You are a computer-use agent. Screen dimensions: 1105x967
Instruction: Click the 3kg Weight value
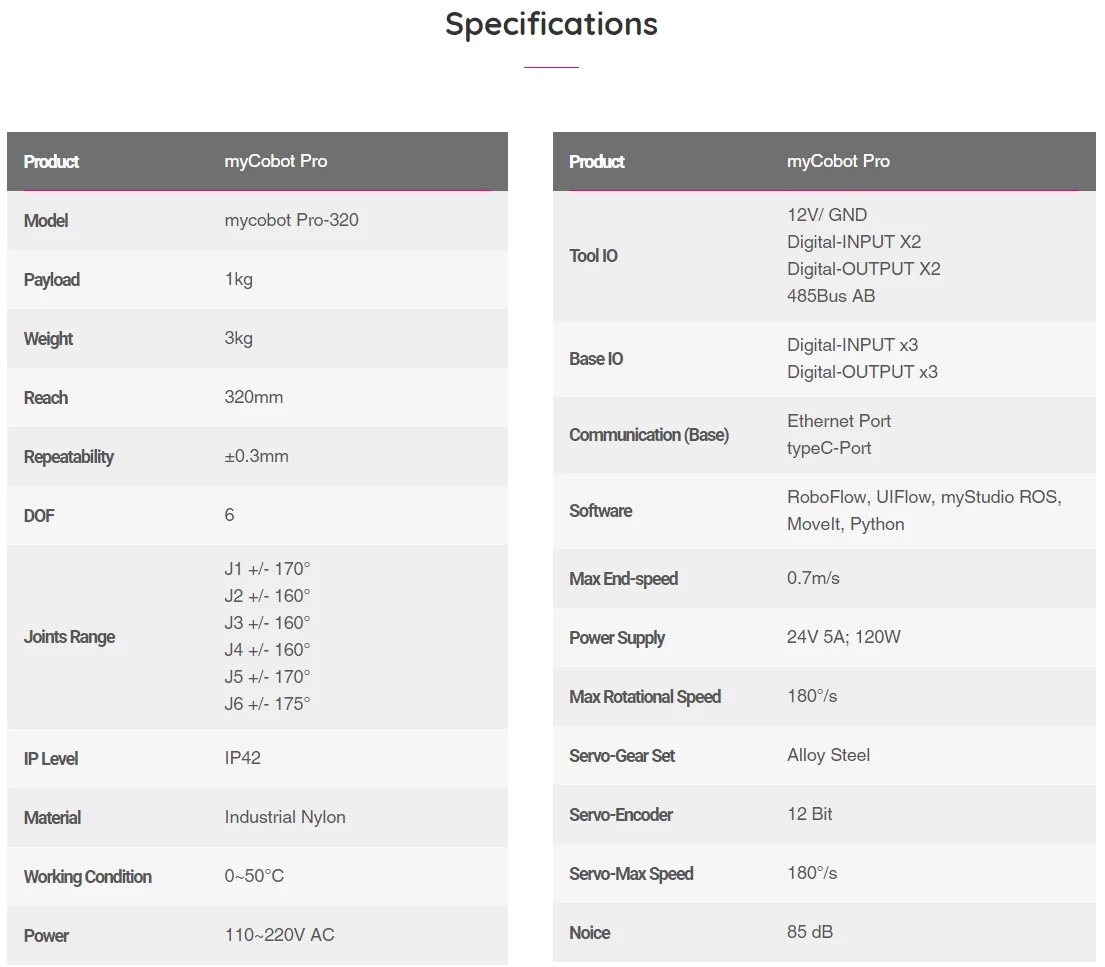click(239, 338)
